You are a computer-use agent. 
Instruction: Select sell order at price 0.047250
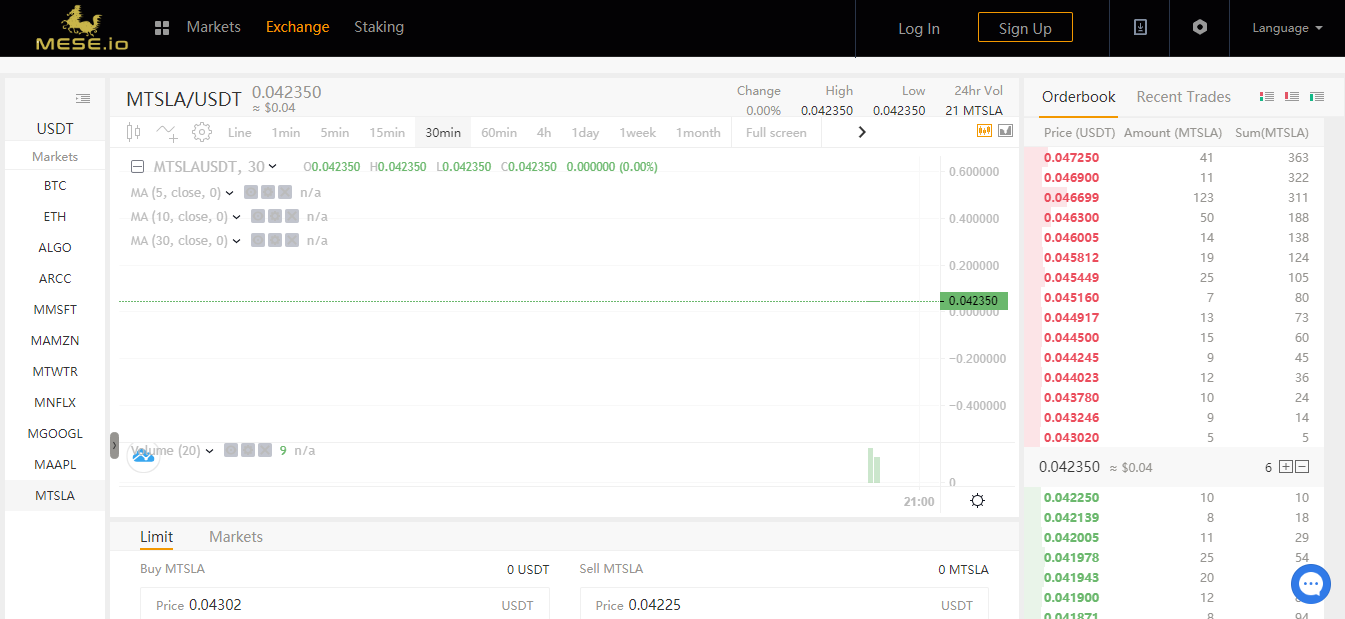[x=1174, y=158]
